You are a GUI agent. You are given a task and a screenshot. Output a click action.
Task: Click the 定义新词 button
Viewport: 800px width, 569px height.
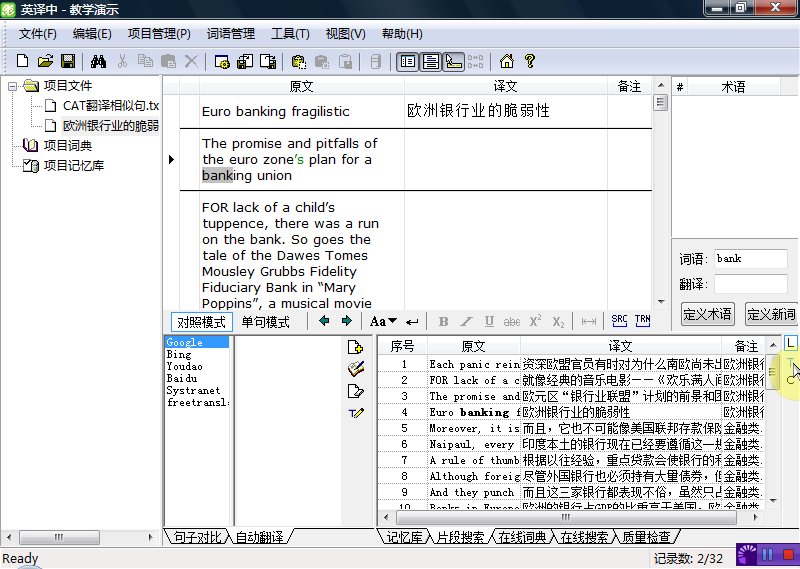point(772,314)
